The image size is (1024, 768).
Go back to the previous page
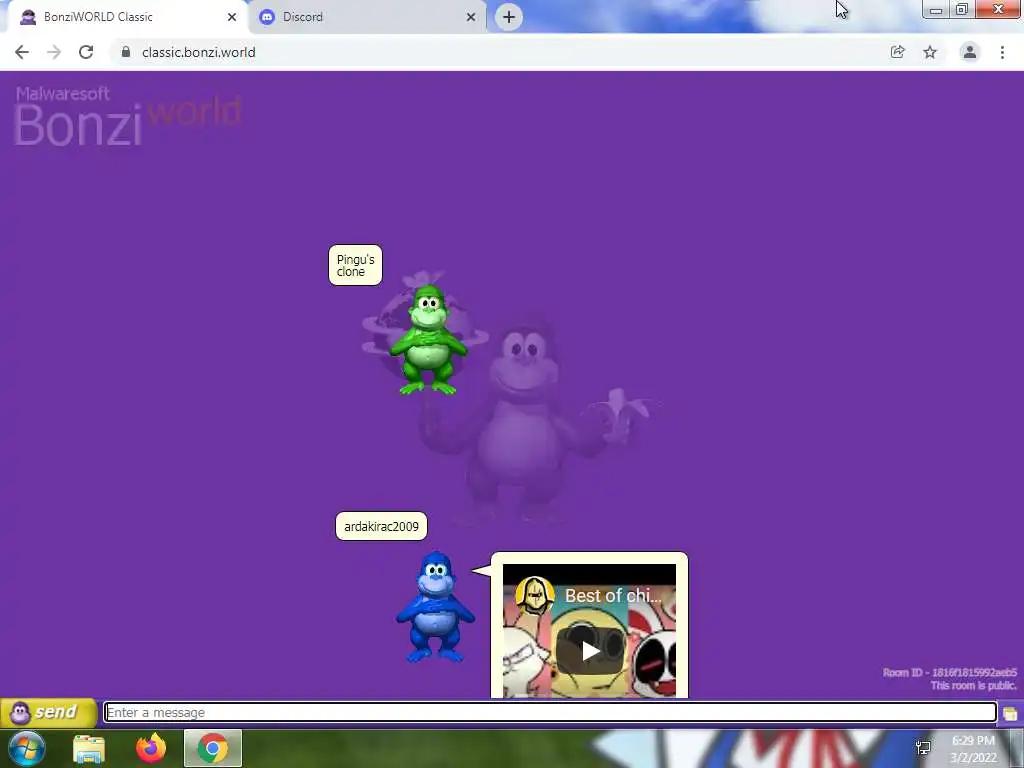pyautogui.click(x=22, y=52)
